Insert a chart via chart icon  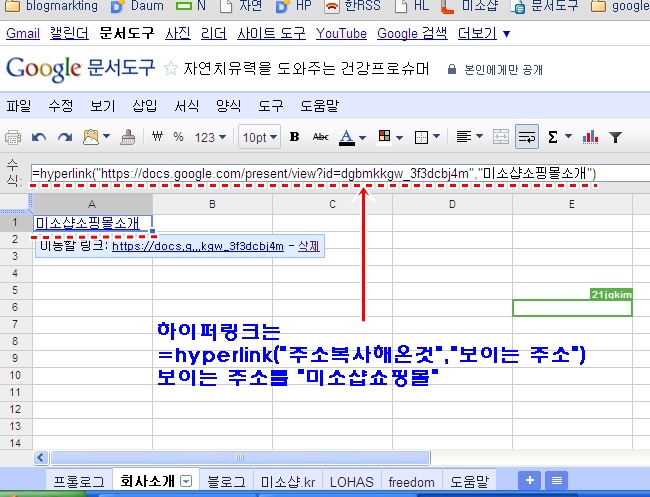[590, 137]
